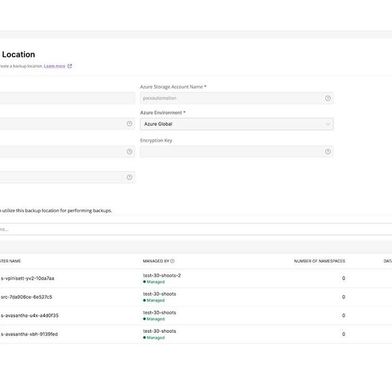Image resolution: width=392 pixels, height=392 pixels.
Task: Select cluster row src-7da906ce-6e537c5
Action: pos(196,297)
